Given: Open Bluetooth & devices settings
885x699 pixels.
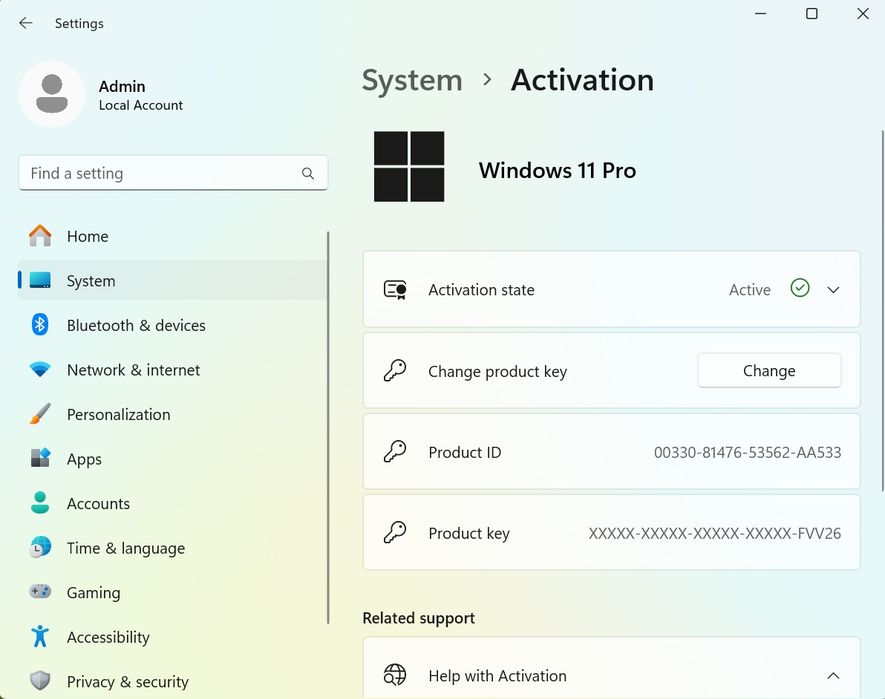Looking at the screenshot, I should 172,325.
